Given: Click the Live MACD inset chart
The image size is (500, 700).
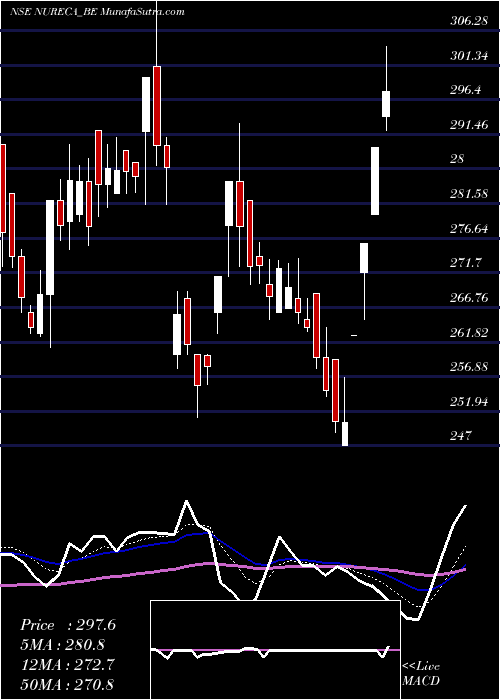Looking at the screenshot, I should coord(275,650).
